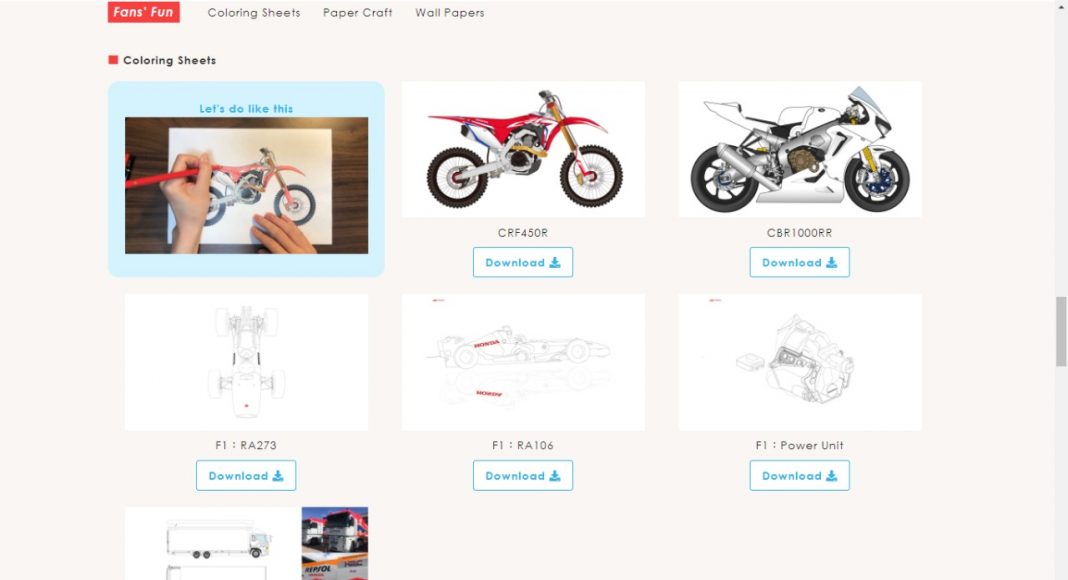
Task: Download the CRF450R coloring sheet
Action: click(523, 262)
